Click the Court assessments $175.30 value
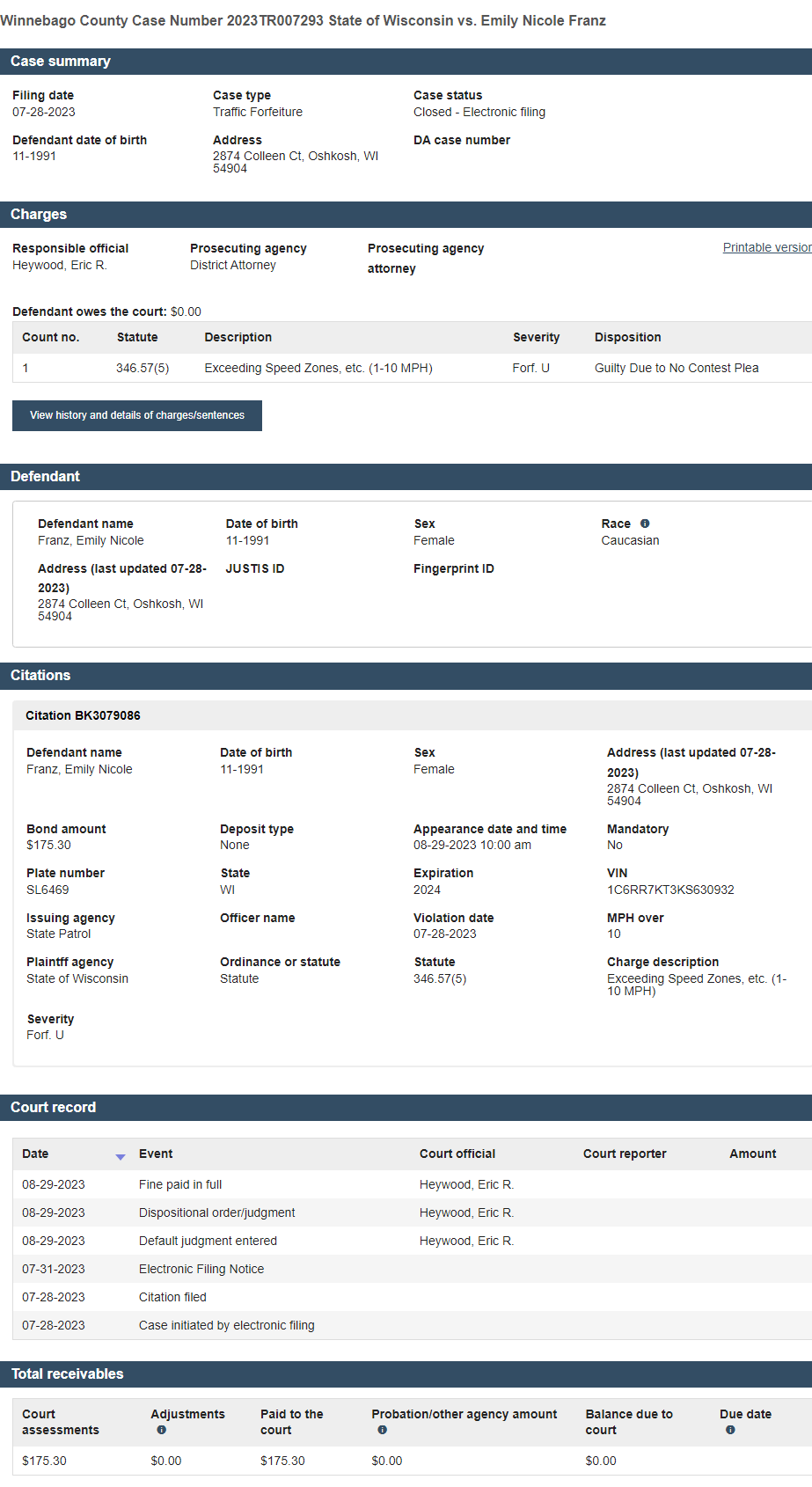This screenshot has width=812, height=1487. coord(44,1461)
